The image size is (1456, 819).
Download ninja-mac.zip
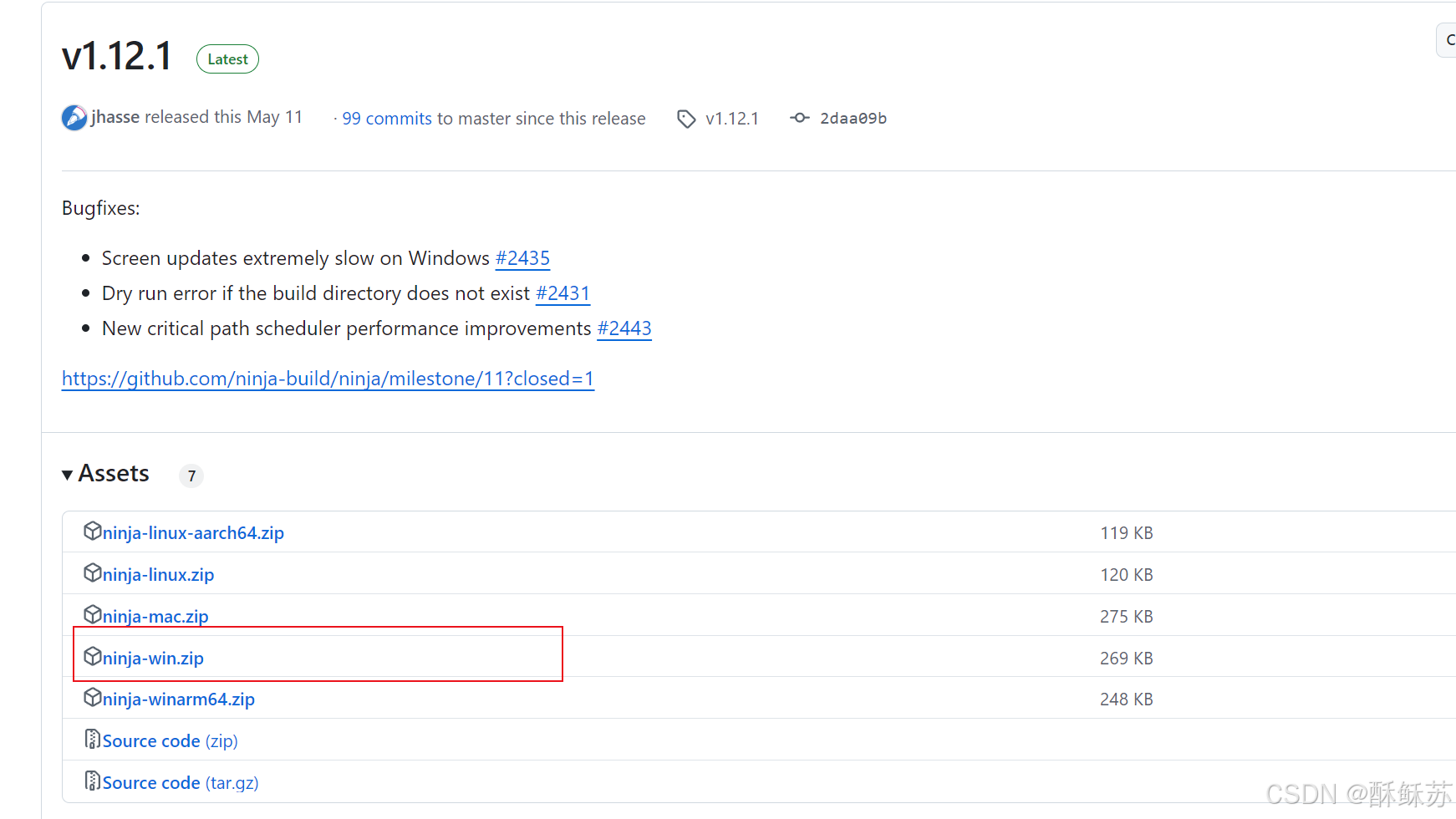point(155,617)
